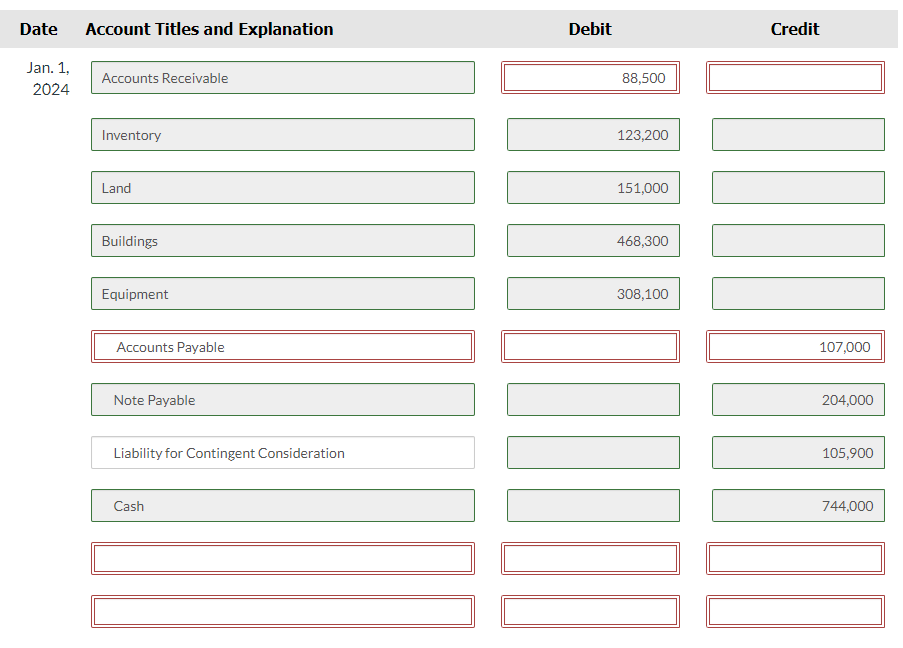Click the Cash account title field

282,505
